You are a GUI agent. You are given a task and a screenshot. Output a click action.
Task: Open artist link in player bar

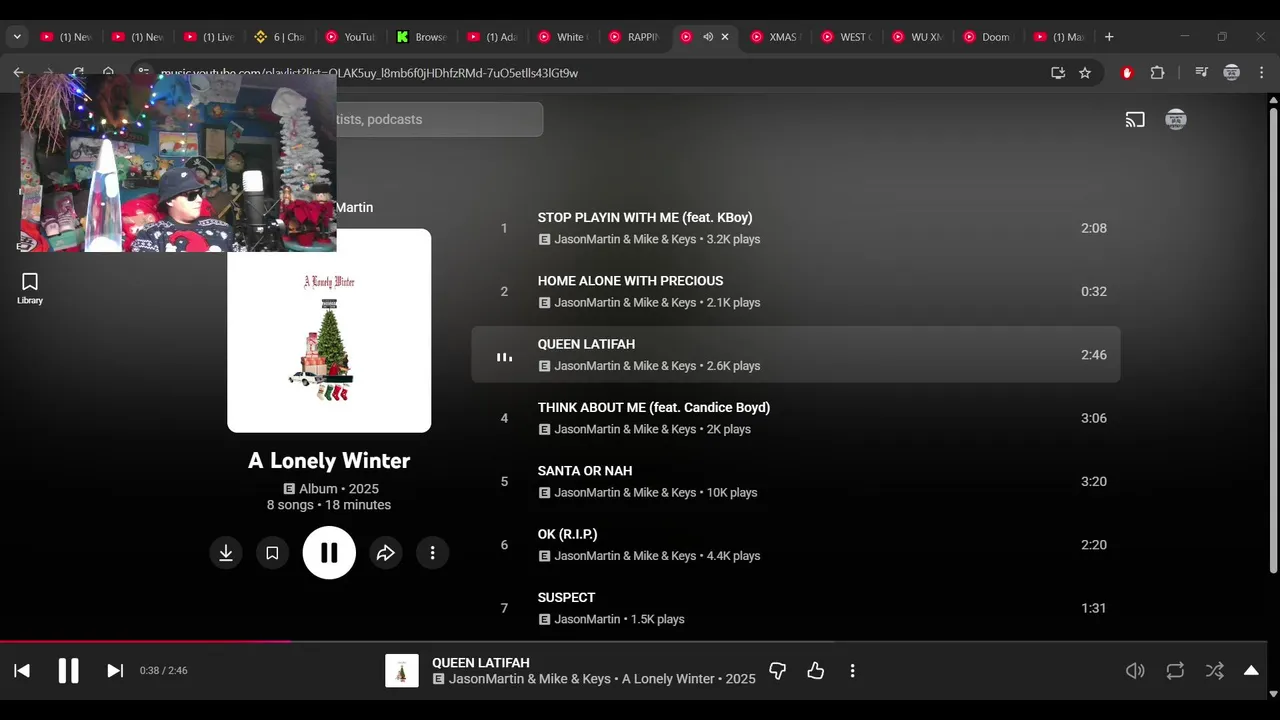[x=530, y=679]
